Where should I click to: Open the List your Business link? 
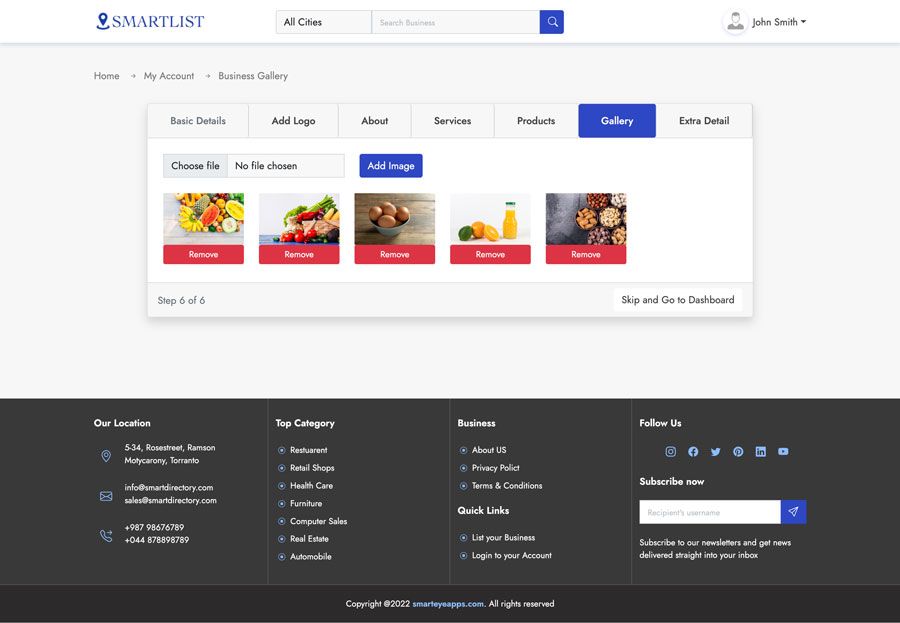coord(503,538)
